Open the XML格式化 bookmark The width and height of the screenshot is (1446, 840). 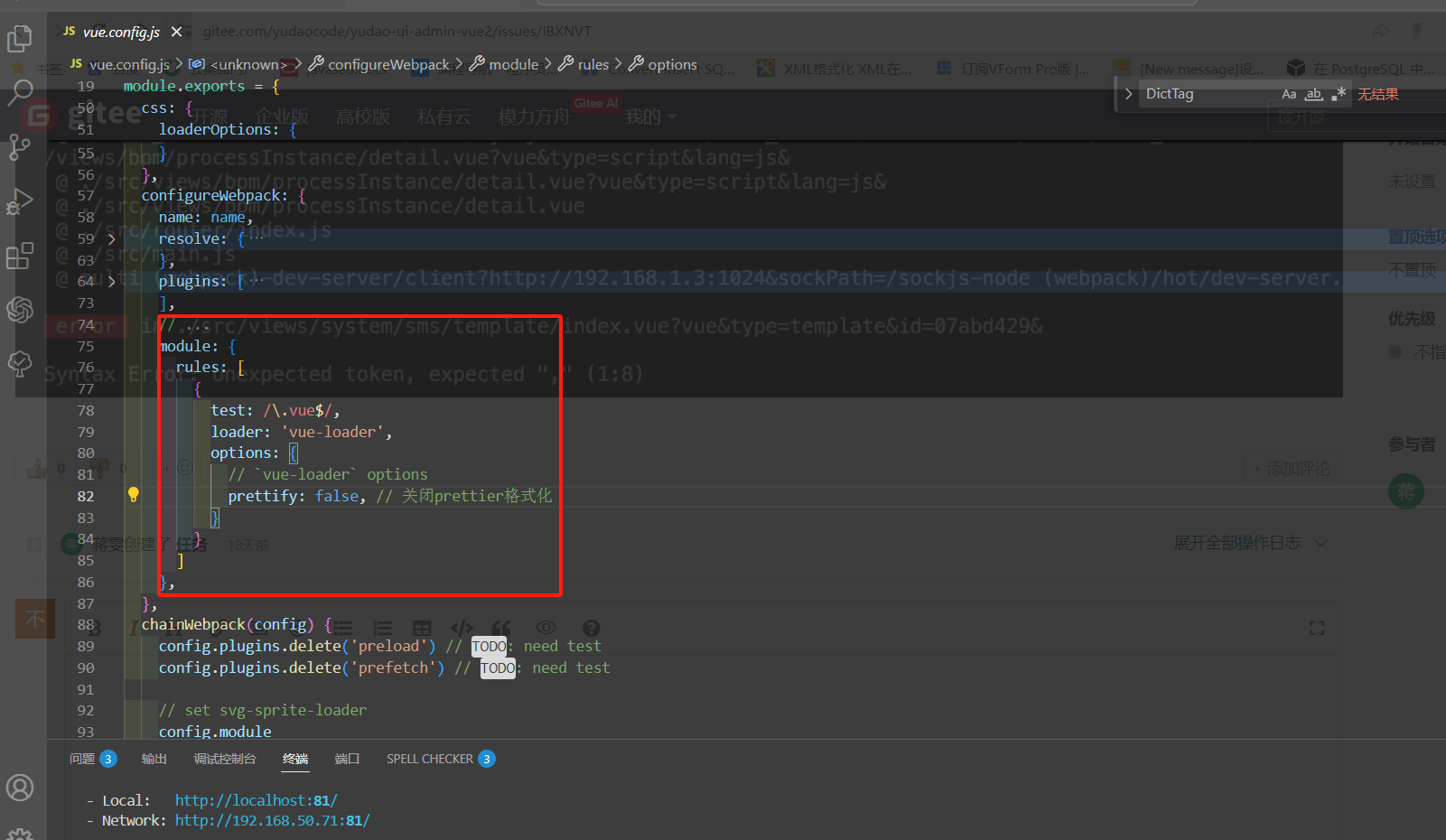(835, 69)
